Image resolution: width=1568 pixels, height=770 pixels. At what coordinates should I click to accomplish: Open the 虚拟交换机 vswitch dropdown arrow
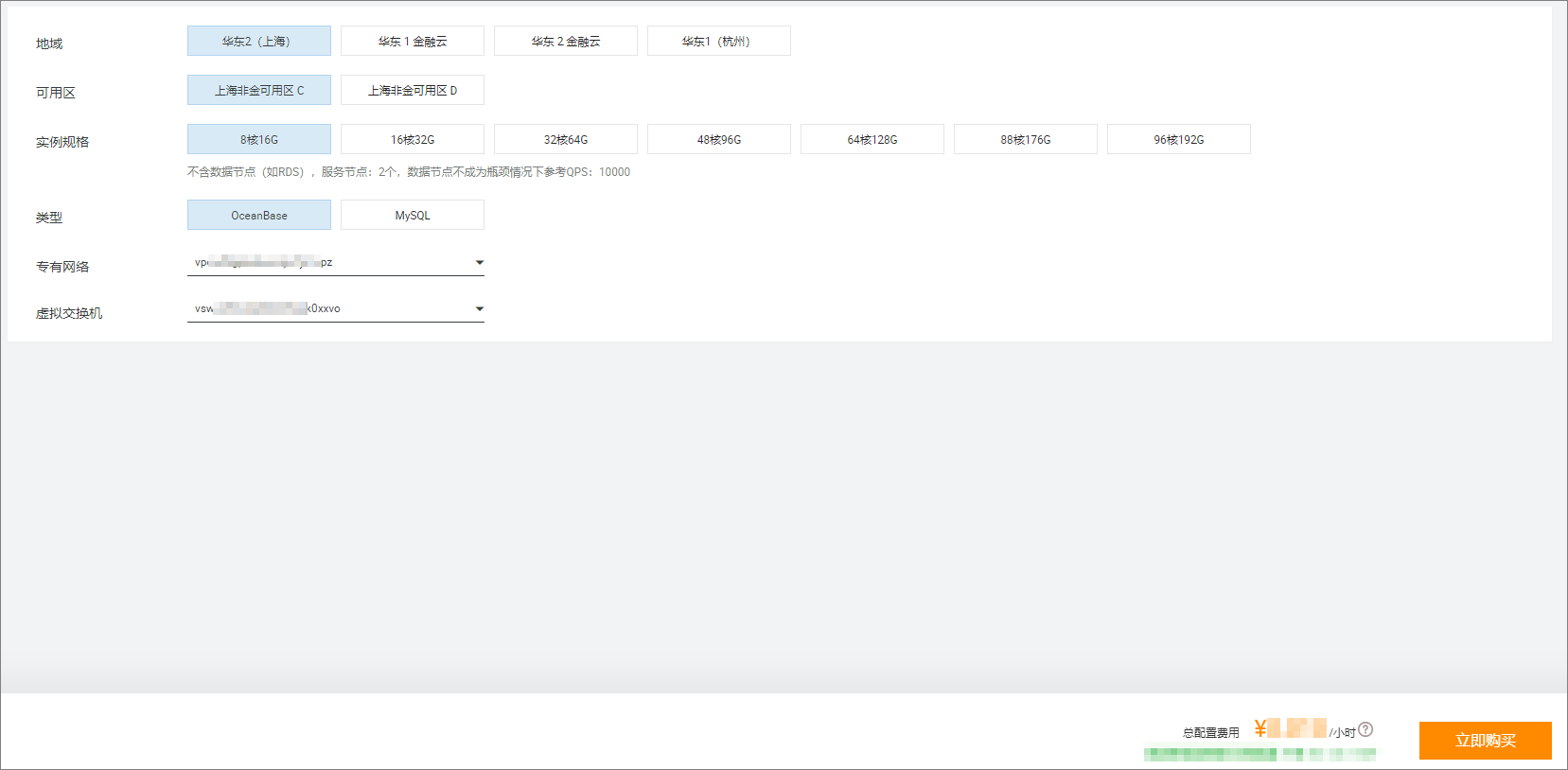pyautogui.click(x=479, y=308)
